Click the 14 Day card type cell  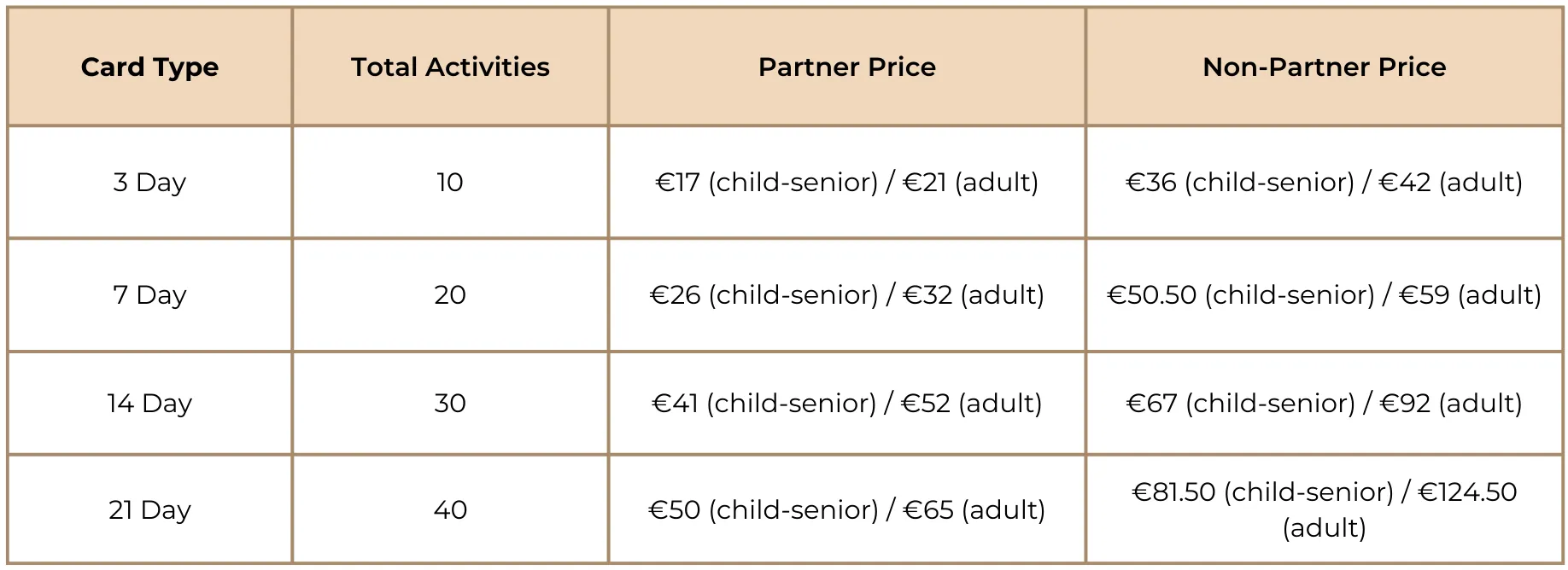tap(149, 403)
